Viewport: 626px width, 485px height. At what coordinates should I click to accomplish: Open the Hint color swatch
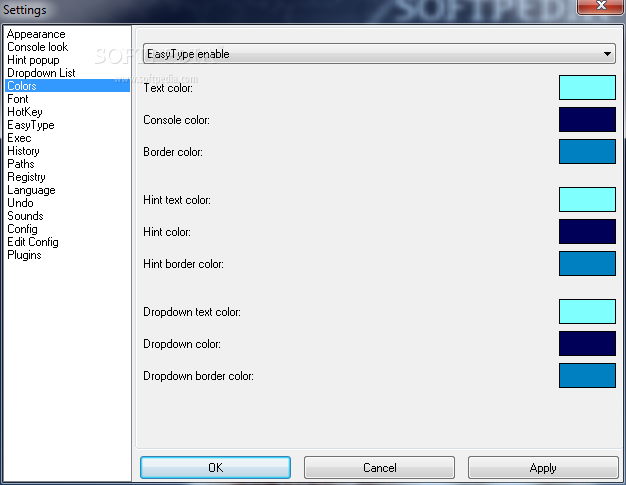click(587, 231)
